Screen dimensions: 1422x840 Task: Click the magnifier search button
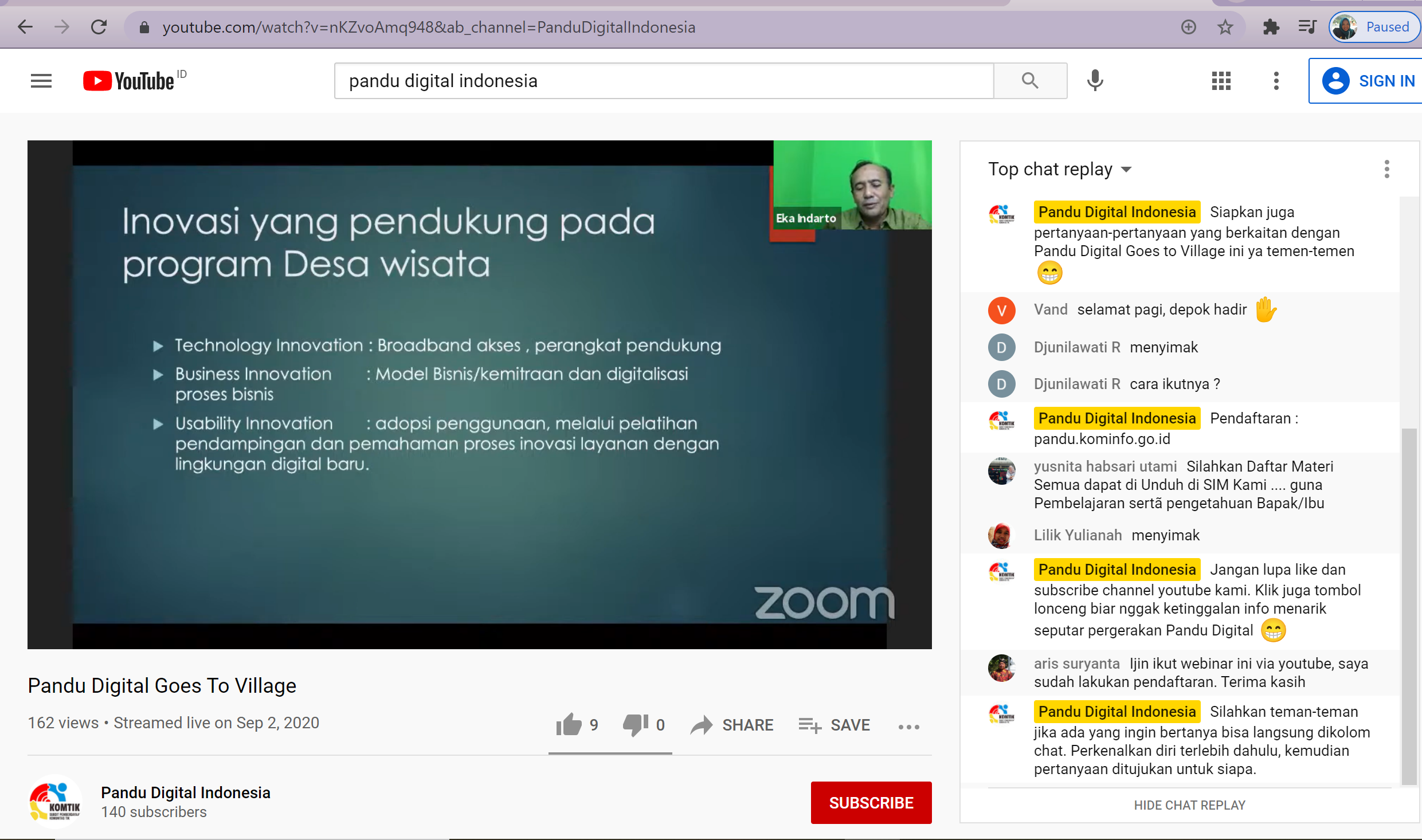pyautogui.click(x=1029, y=81)
